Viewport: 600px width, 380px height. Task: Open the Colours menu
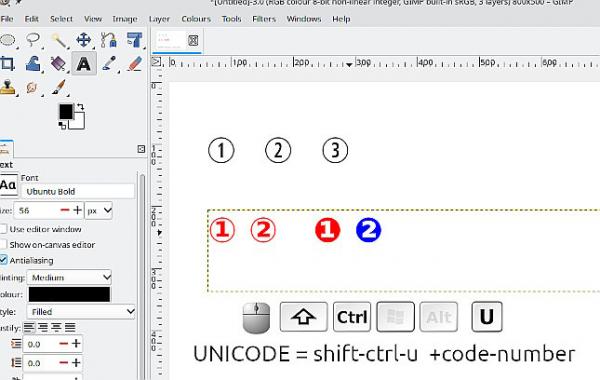point(196,19)
